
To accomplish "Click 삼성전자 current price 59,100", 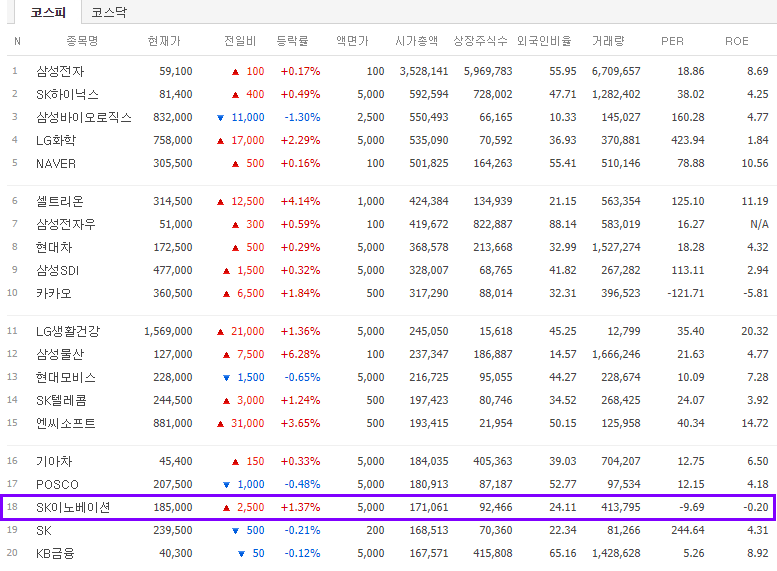I will click(x=176, y=71).
